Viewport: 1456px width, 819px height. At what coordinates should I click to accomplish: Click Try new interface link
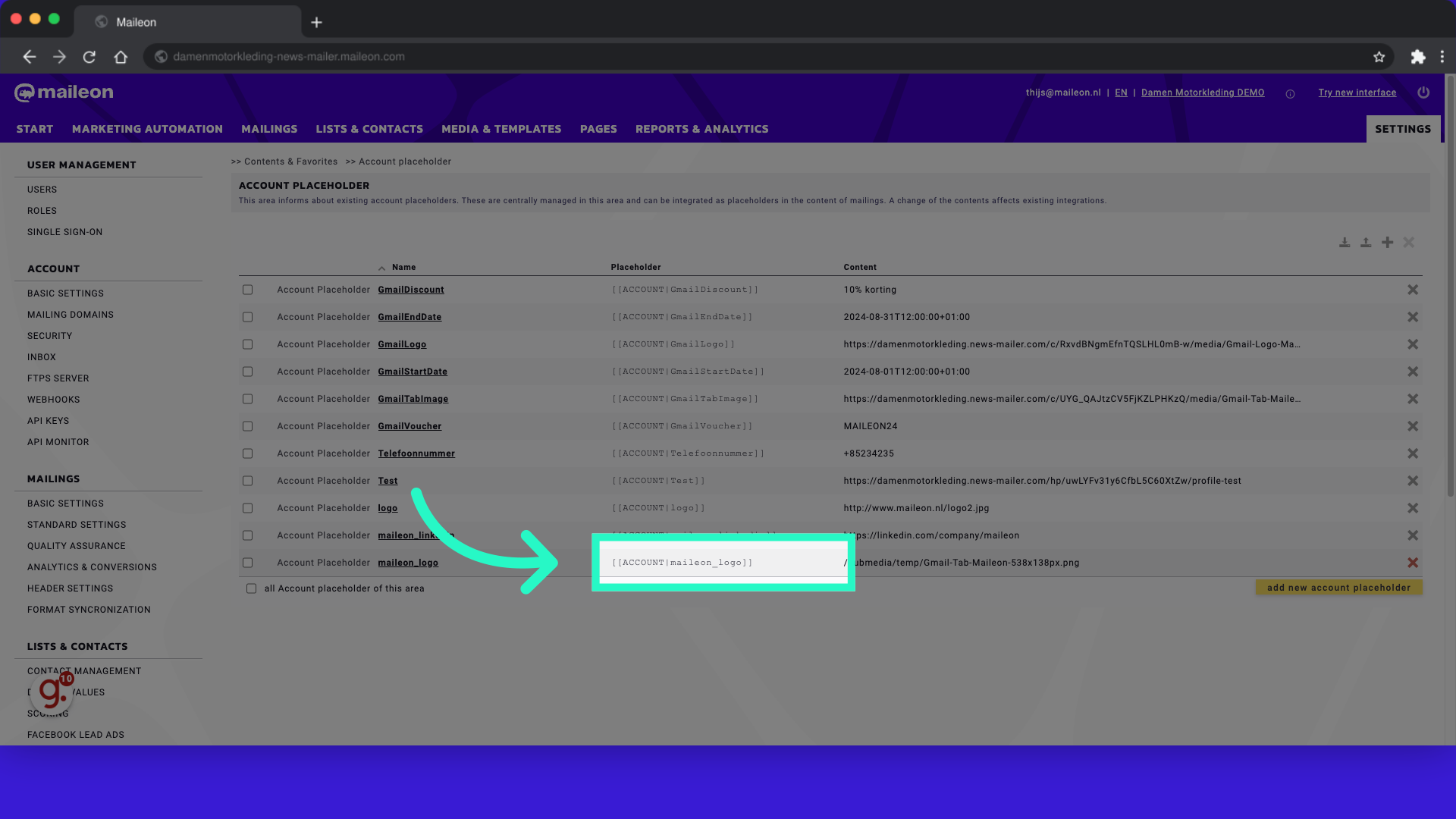pyautogui.click(x=1357, y=93)
